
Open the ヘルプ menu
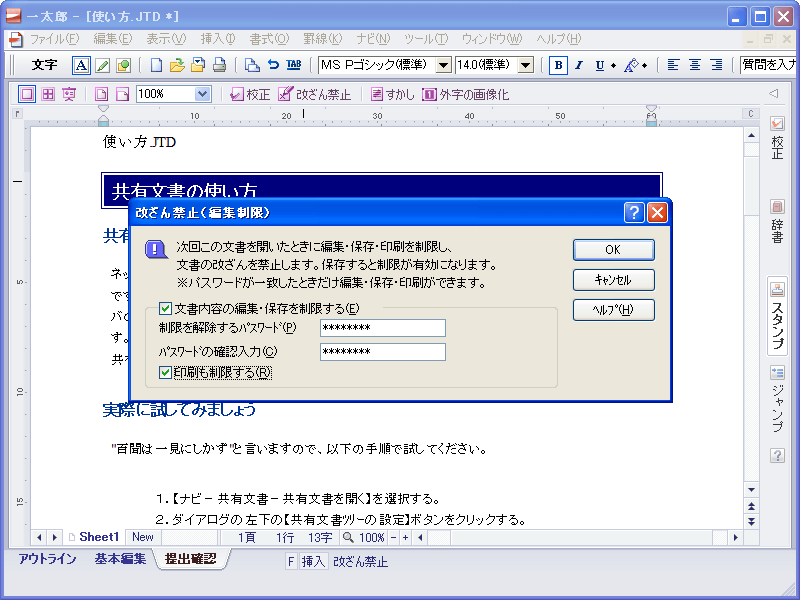[x=558, y=39]
